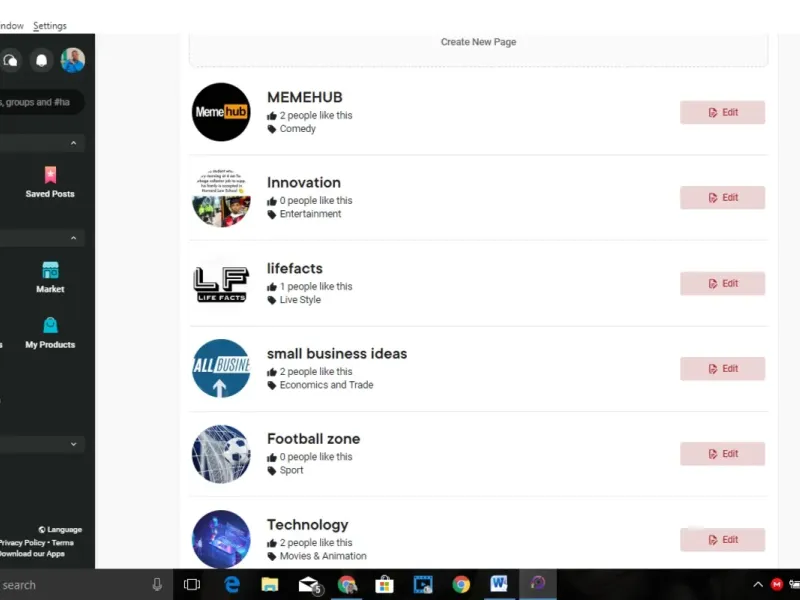Open the Window menu
Viewport: 800px width, 600px height.
pos(12,26)
